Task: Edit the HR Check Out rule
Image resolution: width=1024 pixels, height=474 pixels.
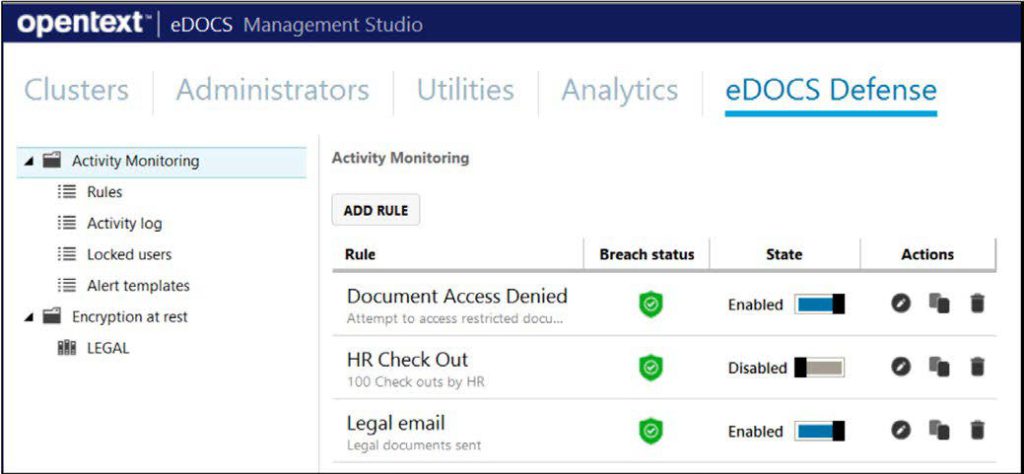Action: tap(901, 367)
